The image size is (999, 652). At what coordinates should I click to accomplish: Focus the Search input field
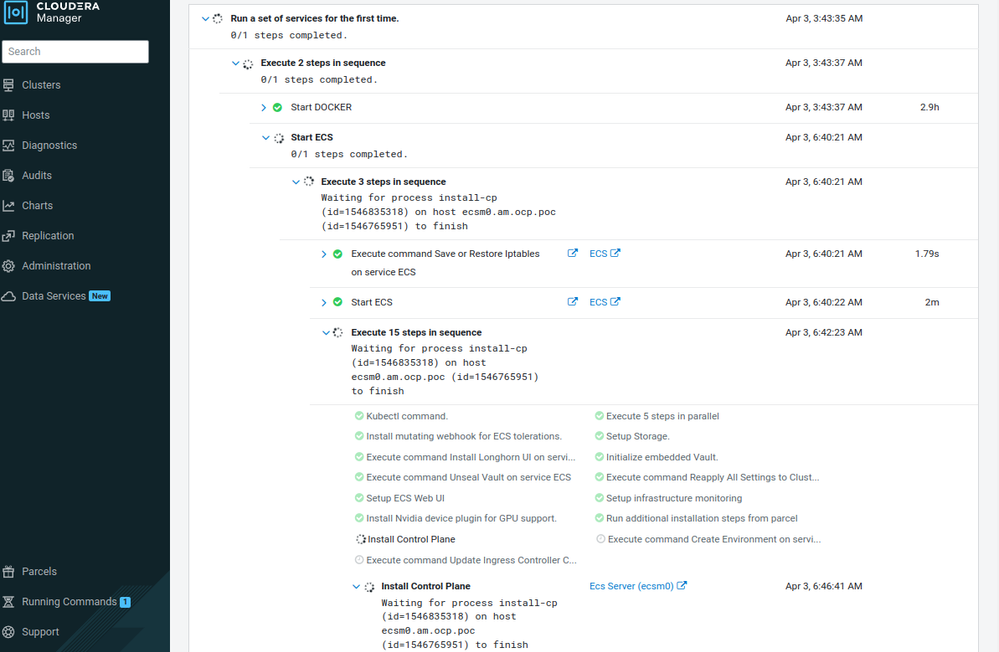tap(75, 52)
